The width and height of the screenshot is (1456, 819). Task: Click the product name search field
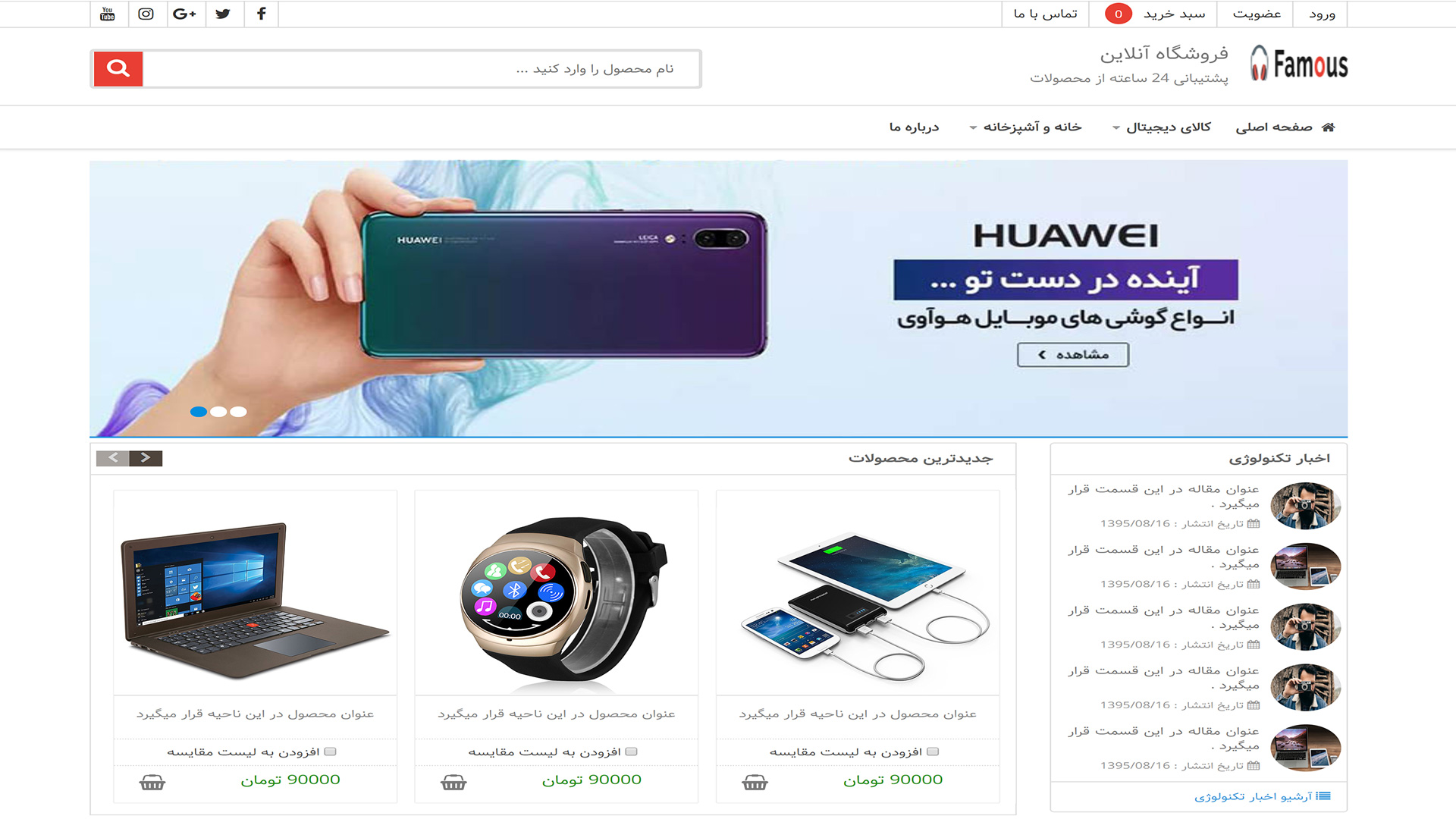coord(422,69)
